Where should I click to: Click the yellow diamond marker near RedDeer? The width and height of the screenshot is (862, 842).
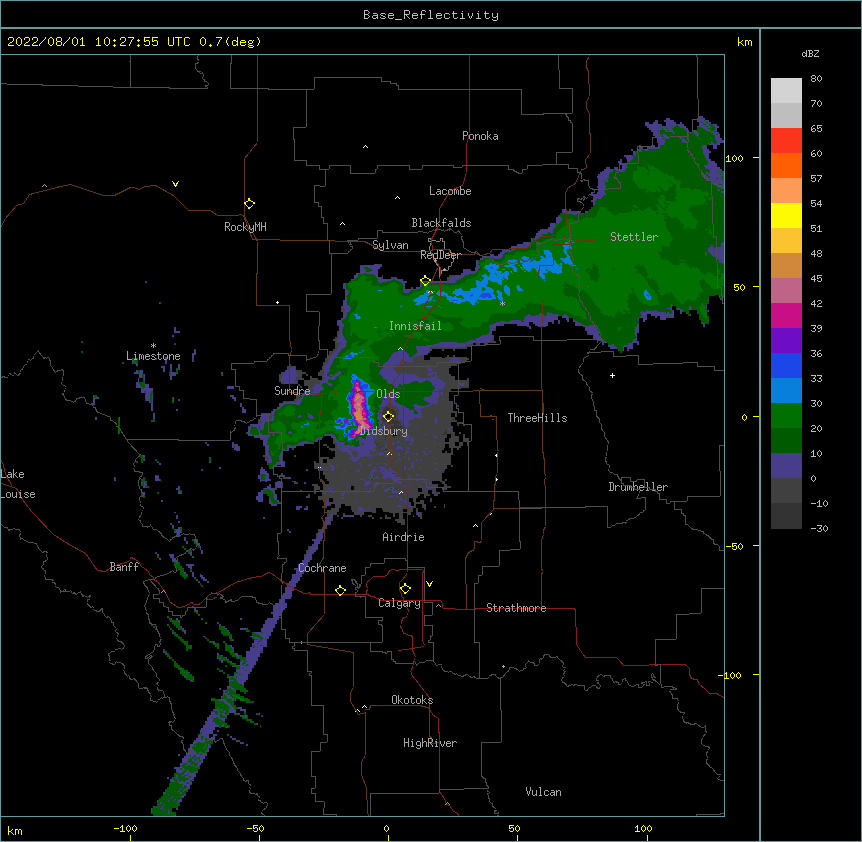(426, 281)
